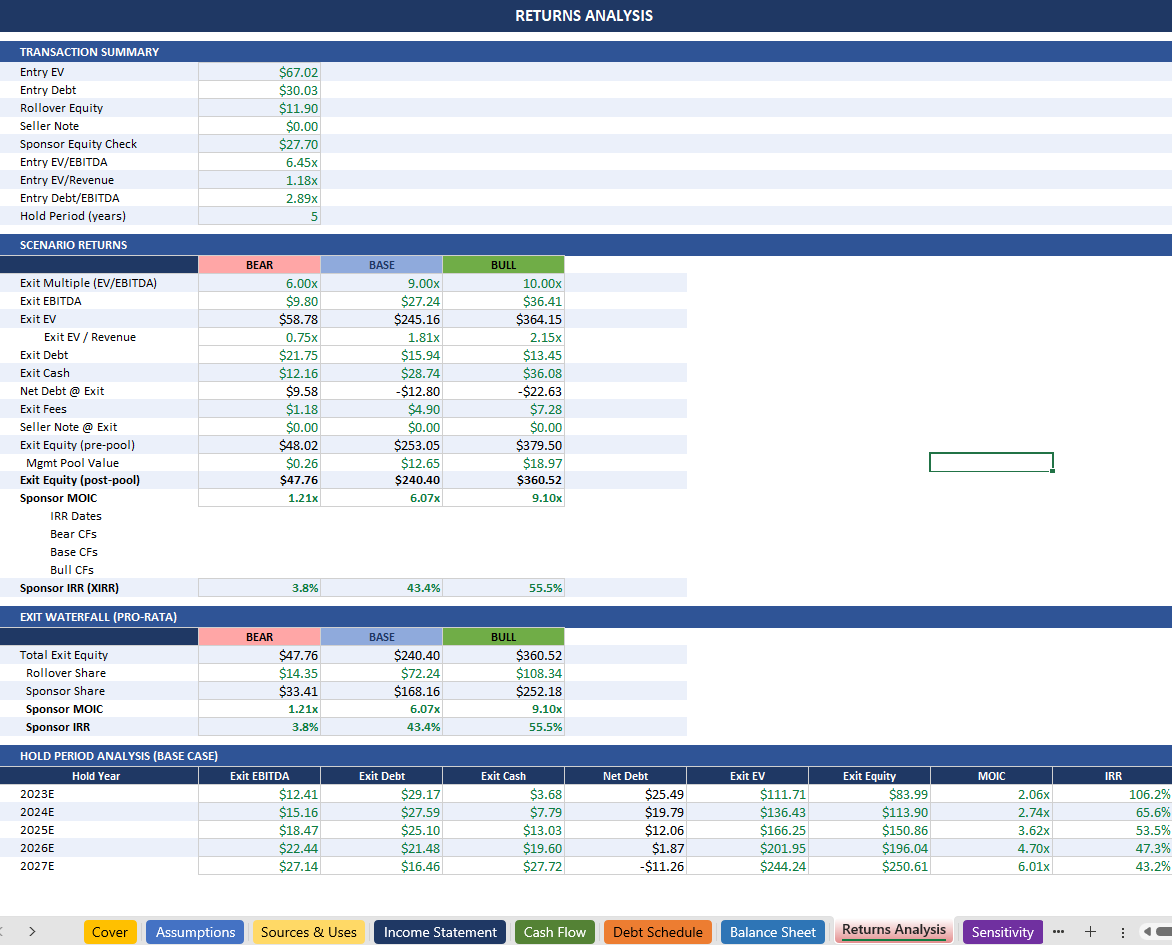Select the MOIC column header
The image size is (1172, 945).
coord(991,775)
